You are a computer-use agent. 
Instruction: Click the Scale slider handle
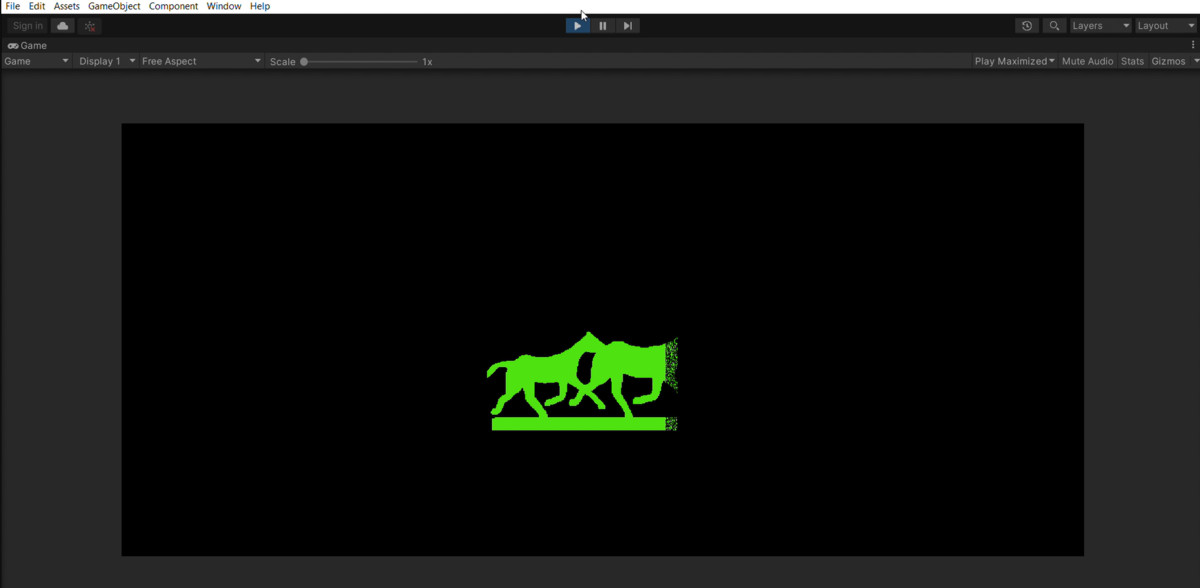[x=304, y=62]
